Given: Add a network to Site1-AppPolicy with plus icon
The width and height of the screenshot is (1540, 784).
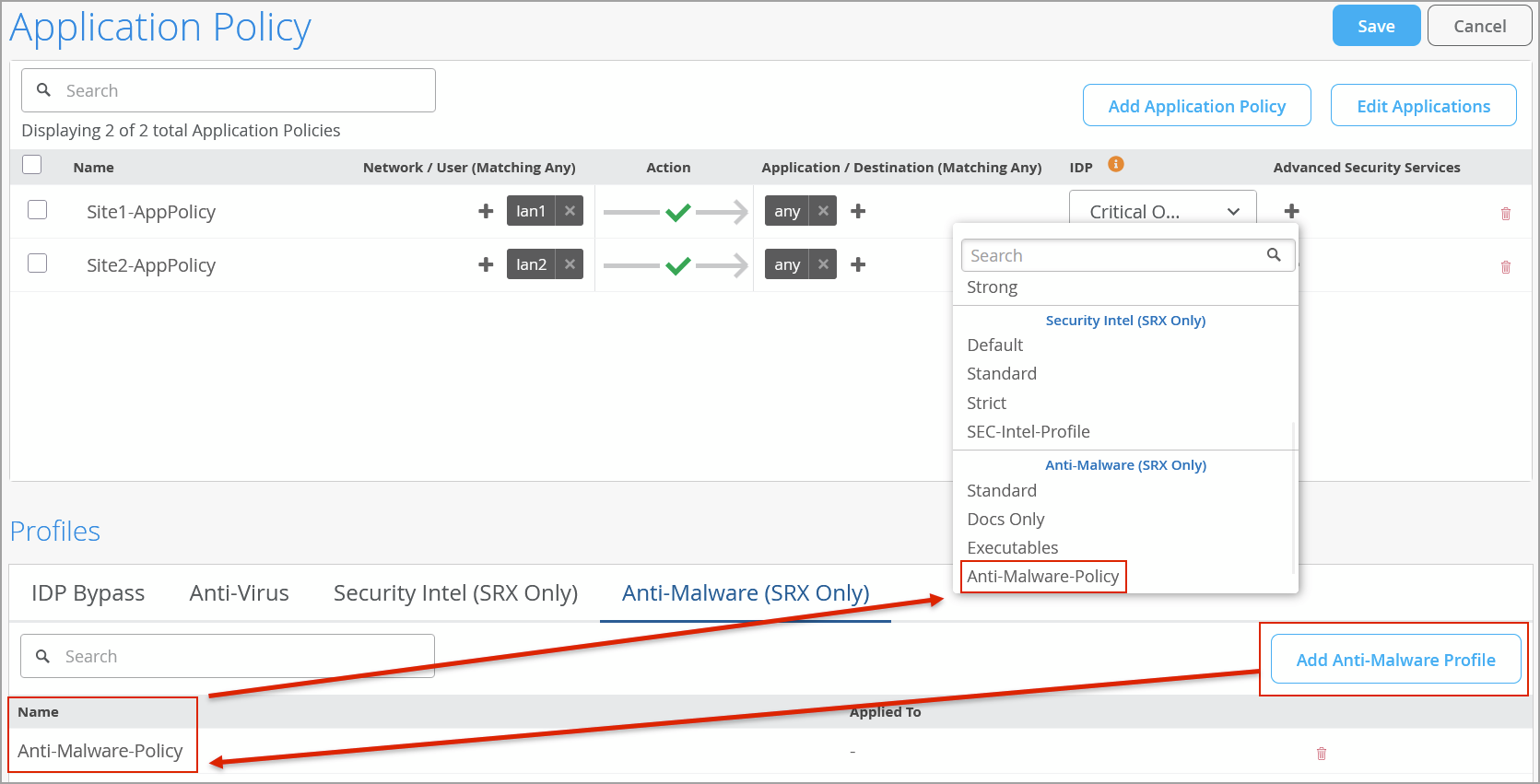Looking at the screenshot, I should [486, 211].
